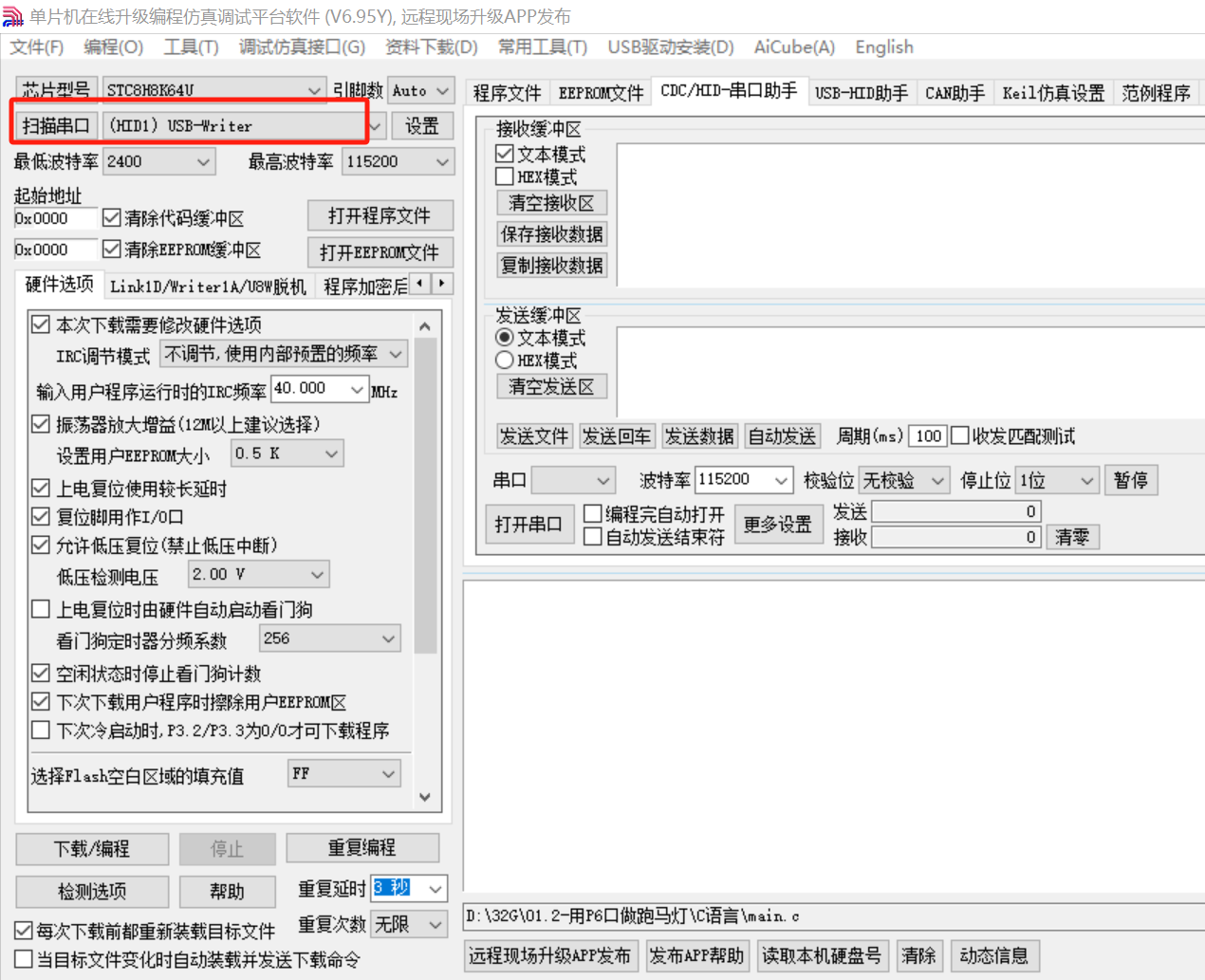The image size is (1205, 980).
Task: Open the 工具(T) menu
Action: (x=191, y=47)
